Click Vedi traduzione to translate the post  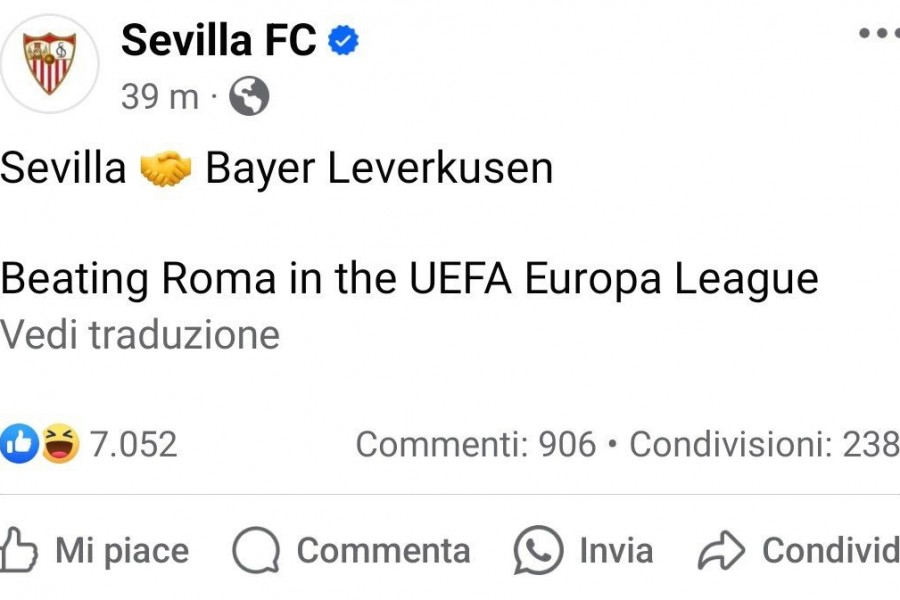tap(140, 335)
